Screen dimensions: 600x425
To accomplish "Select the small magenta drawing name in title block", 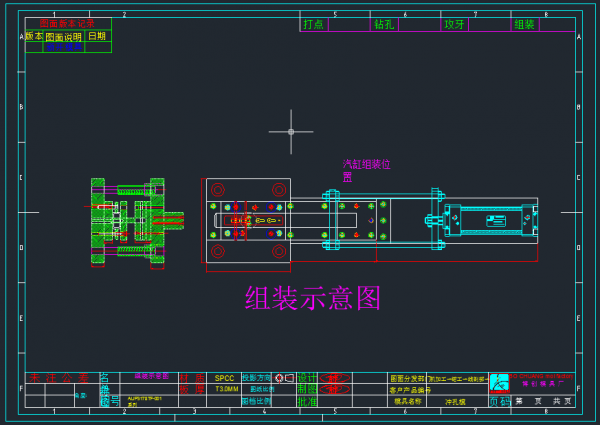I will (x=152, y=376).
